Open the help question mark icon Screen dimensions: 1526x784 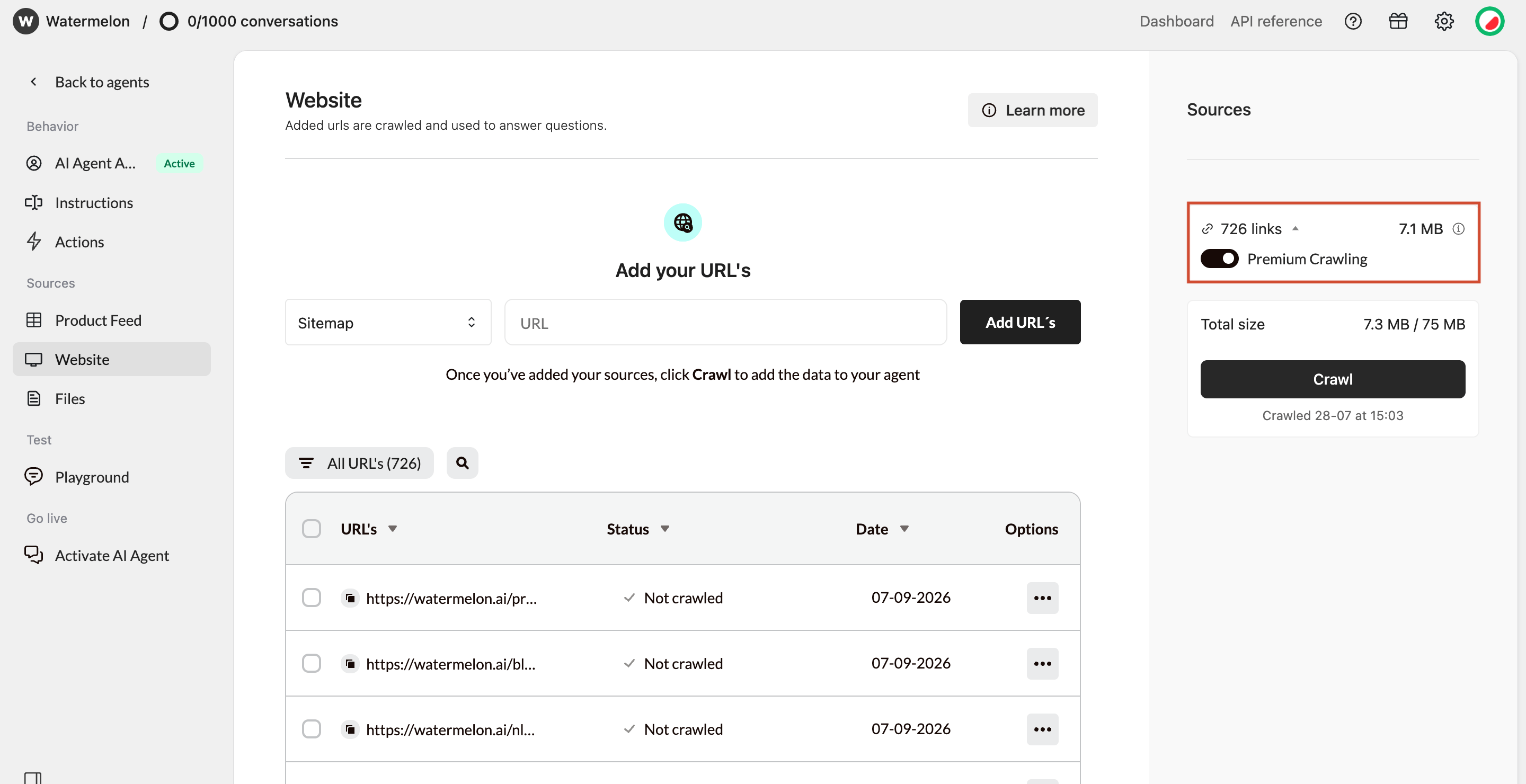tap(1352, 21)
